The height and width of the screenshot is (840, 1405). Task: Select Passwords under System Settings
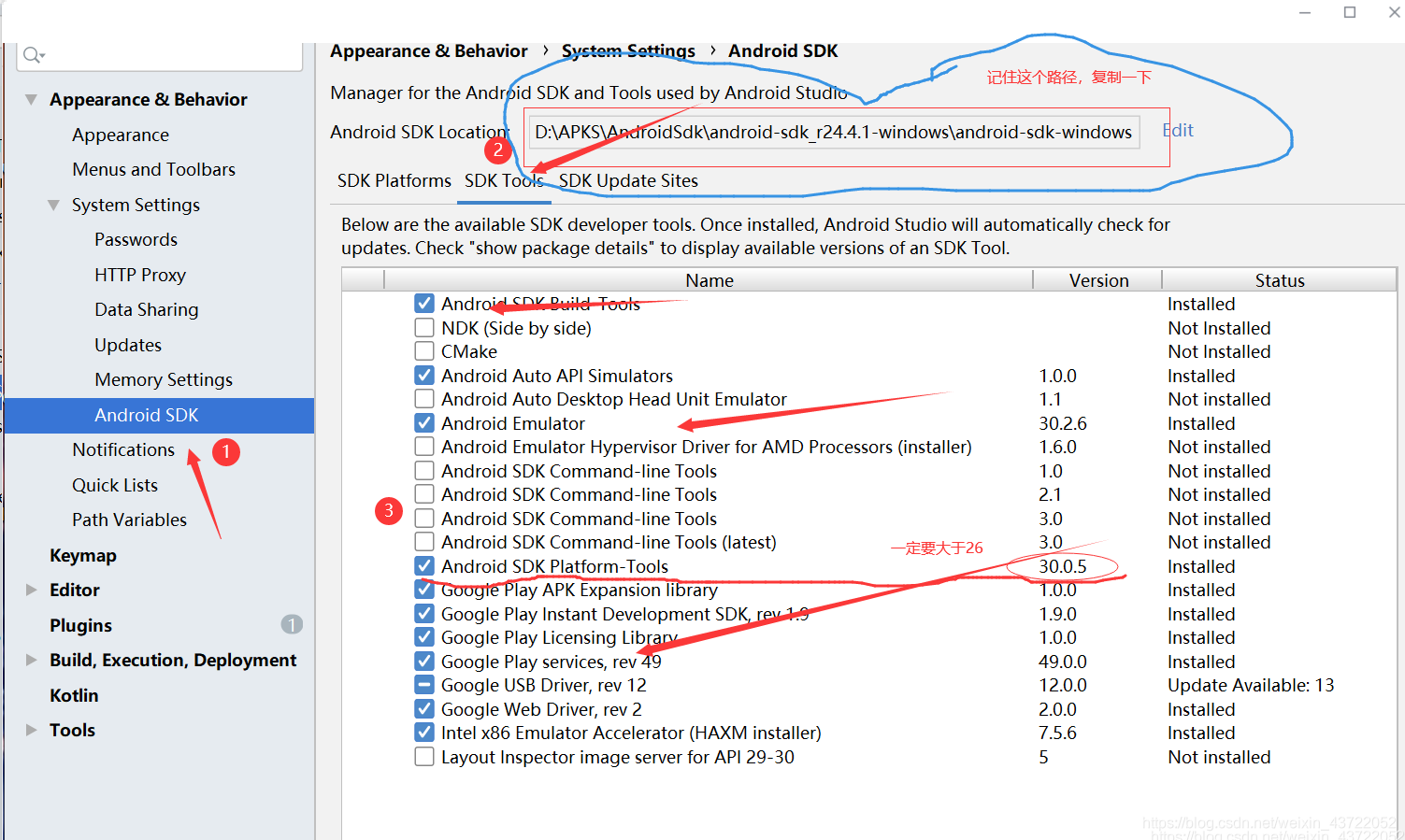click(136, 239)
